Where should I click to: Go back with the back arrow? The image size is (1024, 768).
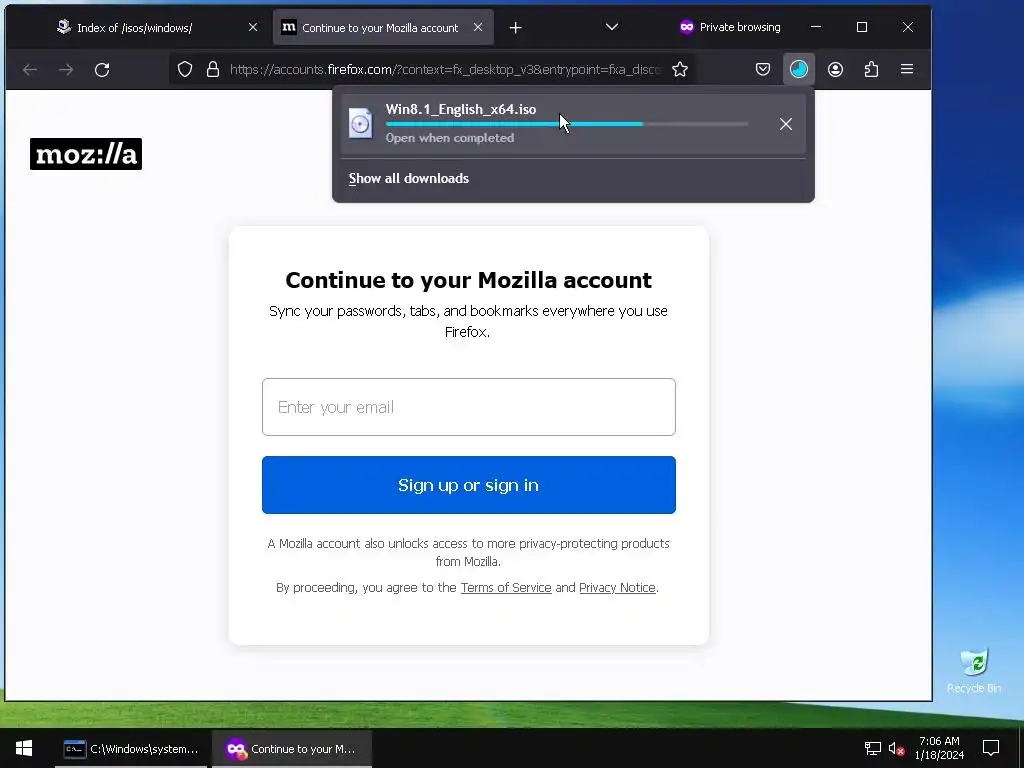29,69
